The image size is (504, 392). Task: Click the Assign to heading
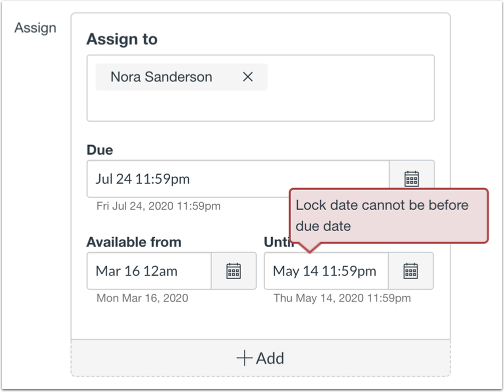pyautogui.click(x=122, y=39)
